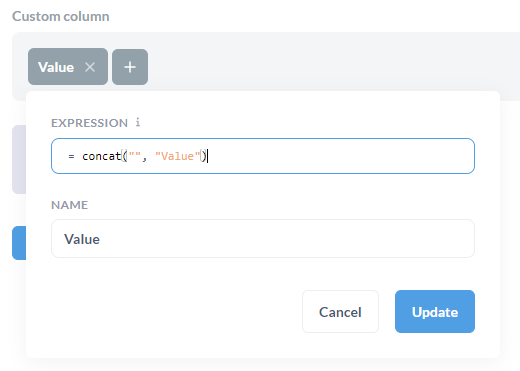This screenshot has height=371, width=520.
Task: Select the Value custom column chip
Action: tap(56, 67)
